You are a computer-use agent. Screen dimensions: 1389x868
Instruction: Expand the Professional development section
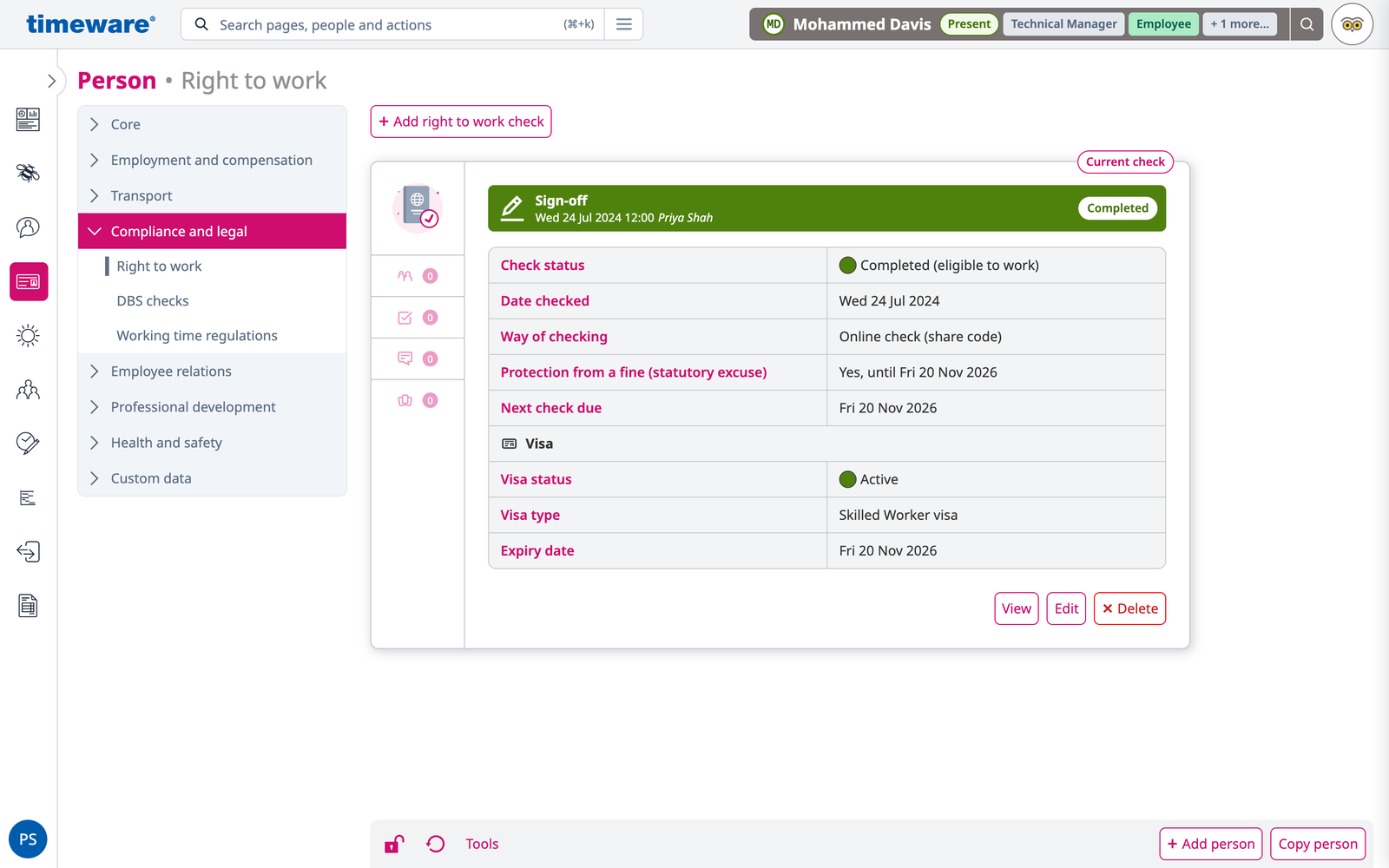click(x=212, y=407)
